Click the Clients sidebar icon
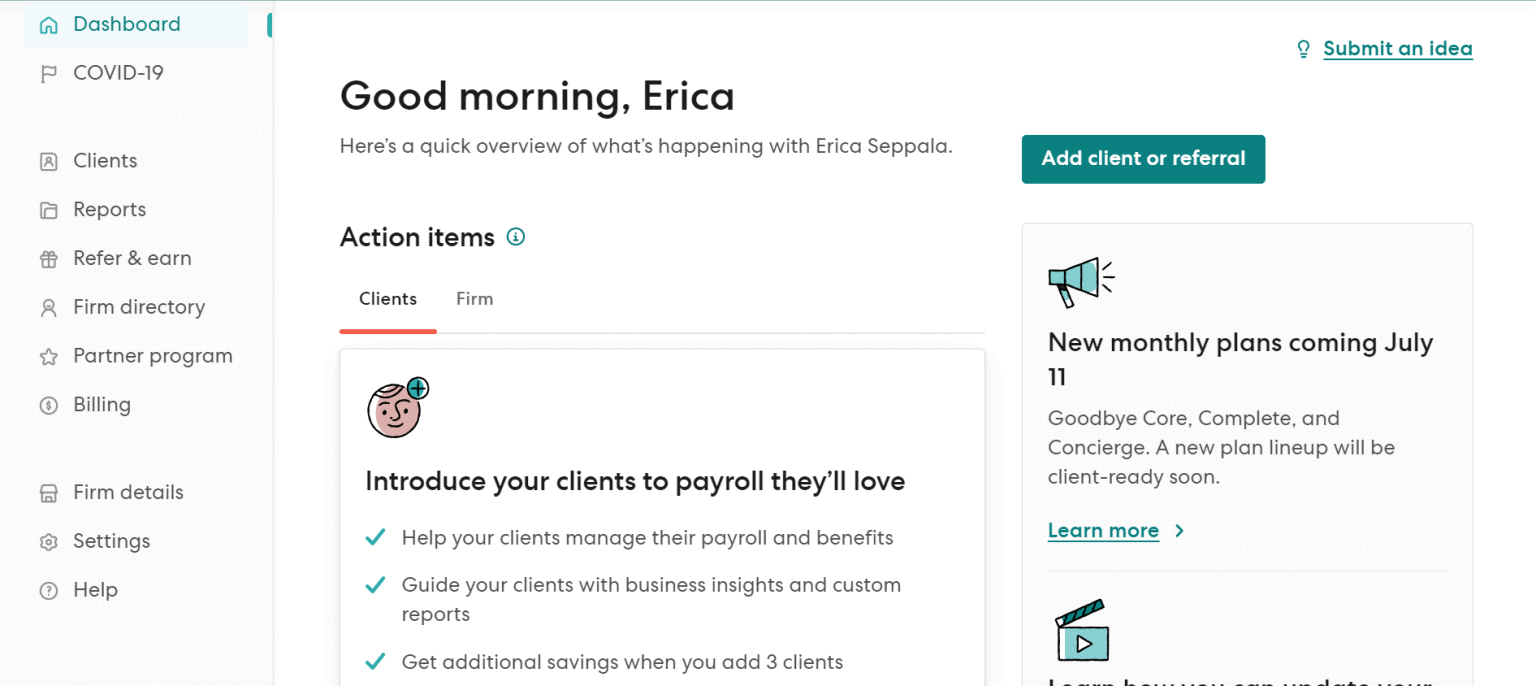Viewport: 1536px width, 686px height. 48,160
